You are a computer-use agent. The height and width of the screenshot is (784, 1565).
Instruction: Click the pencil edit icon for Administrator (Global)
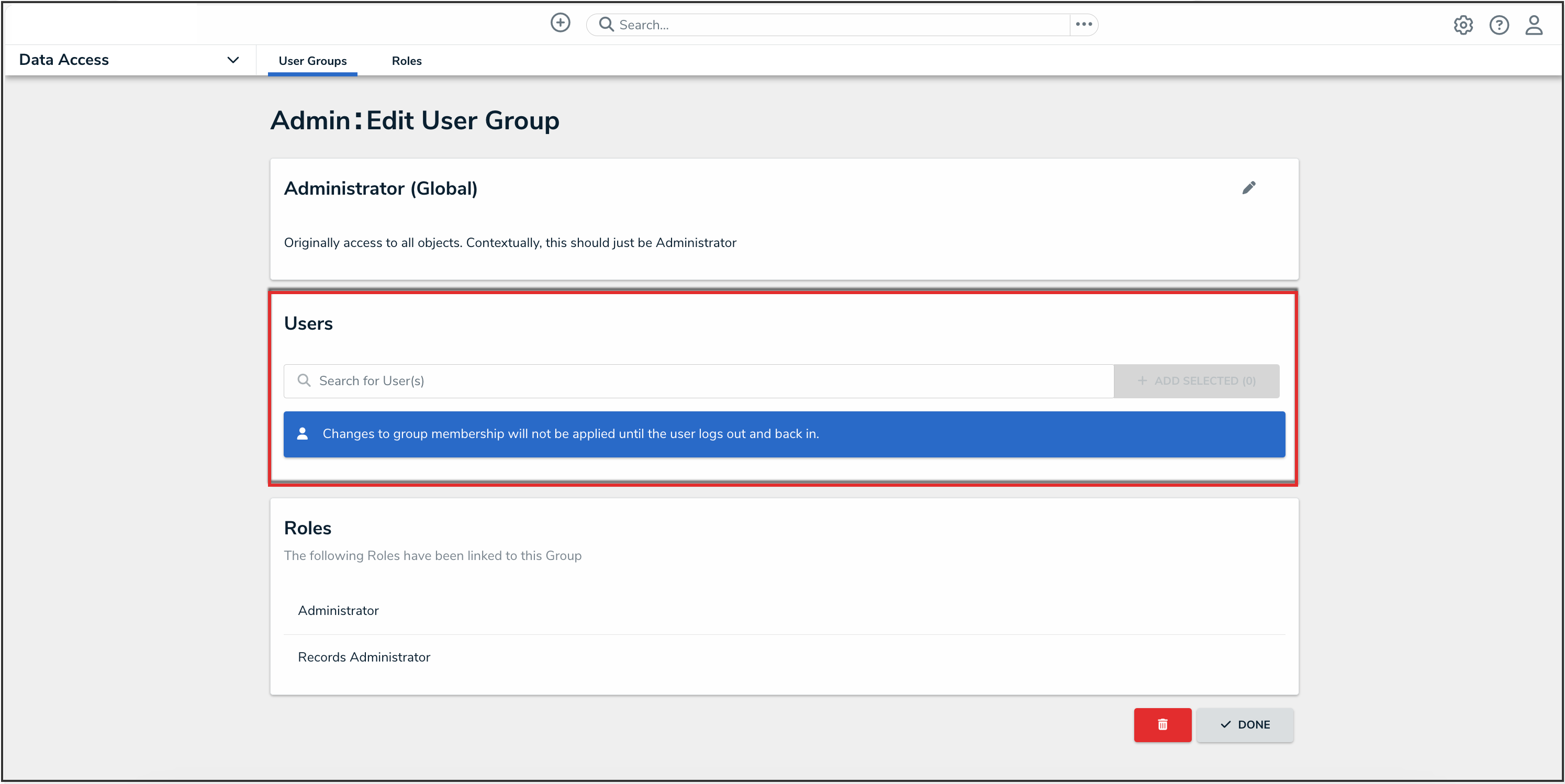1248,188
